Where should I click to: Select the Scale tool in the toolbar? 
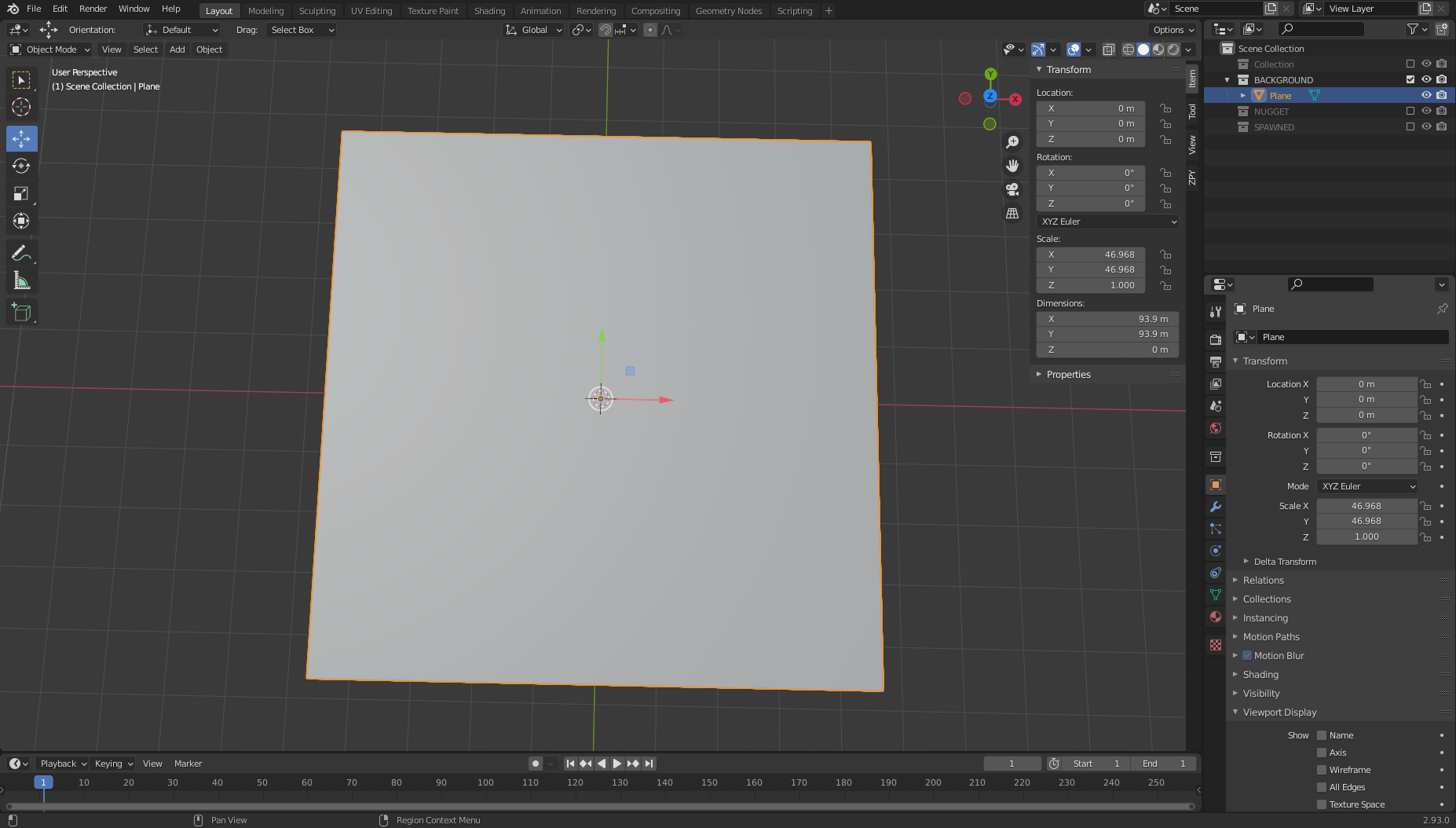pyautogui.click(x=21, y=193)
